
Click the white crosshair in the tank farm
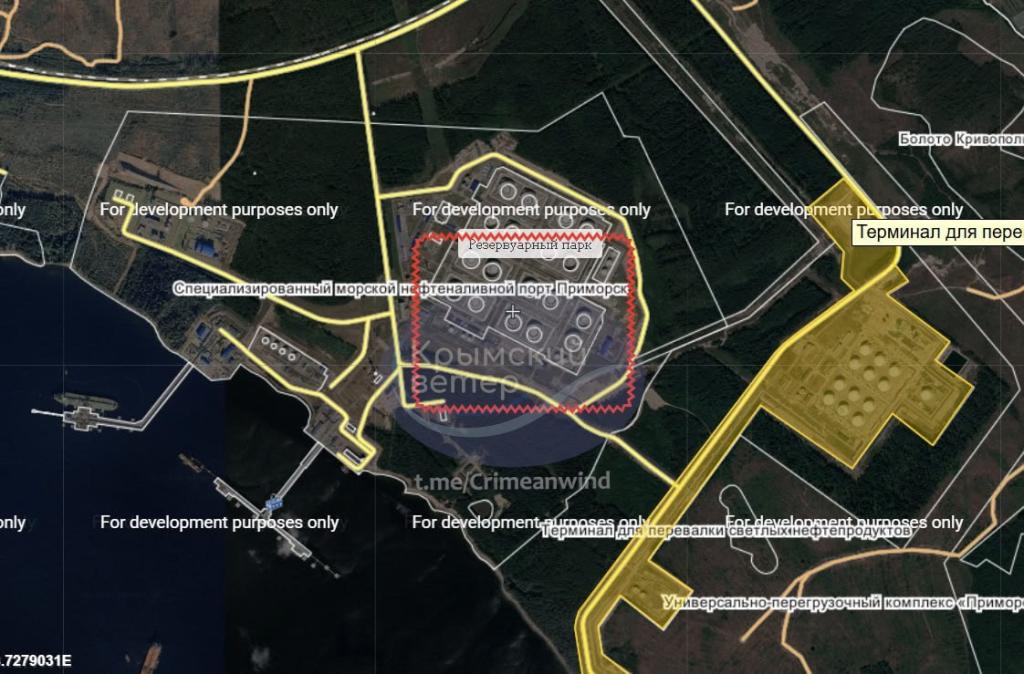[x=514, y=313]
